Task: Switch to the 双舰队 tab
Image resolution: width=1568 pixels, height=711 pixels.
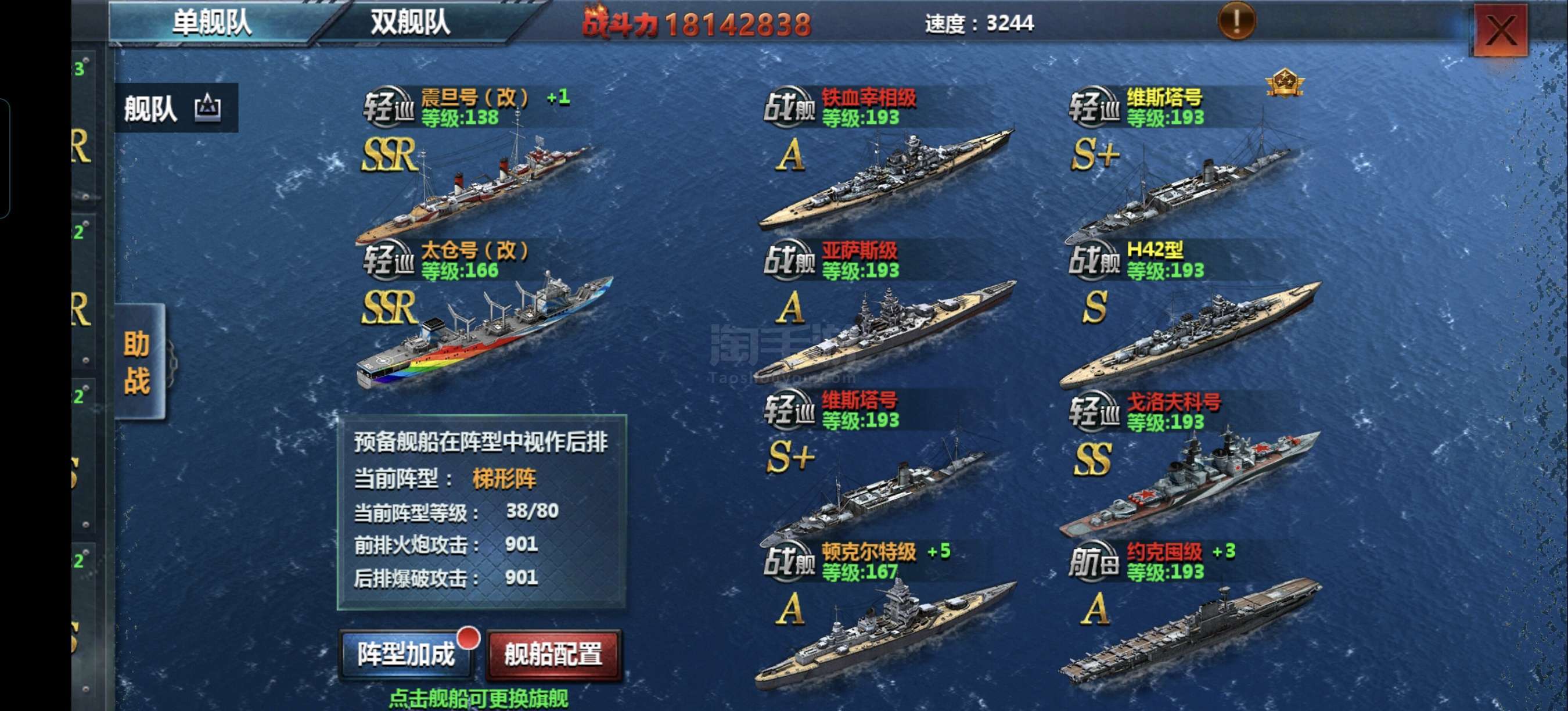Action: pos(411,23)
